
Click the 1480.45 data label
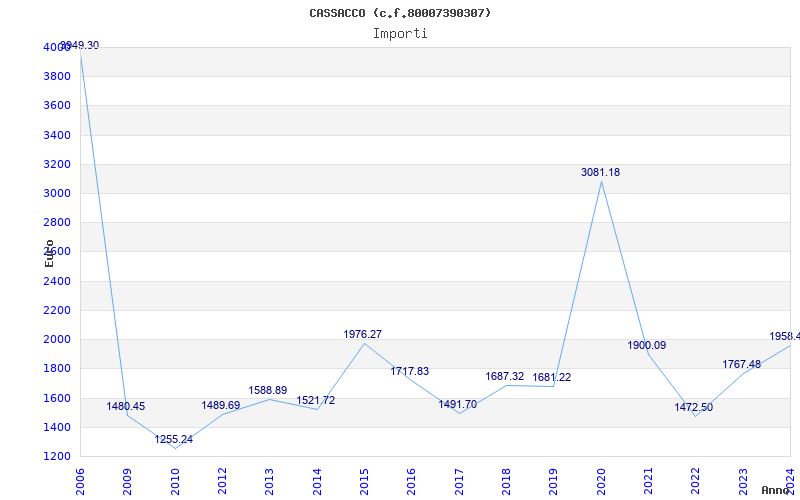pos(126,407)
